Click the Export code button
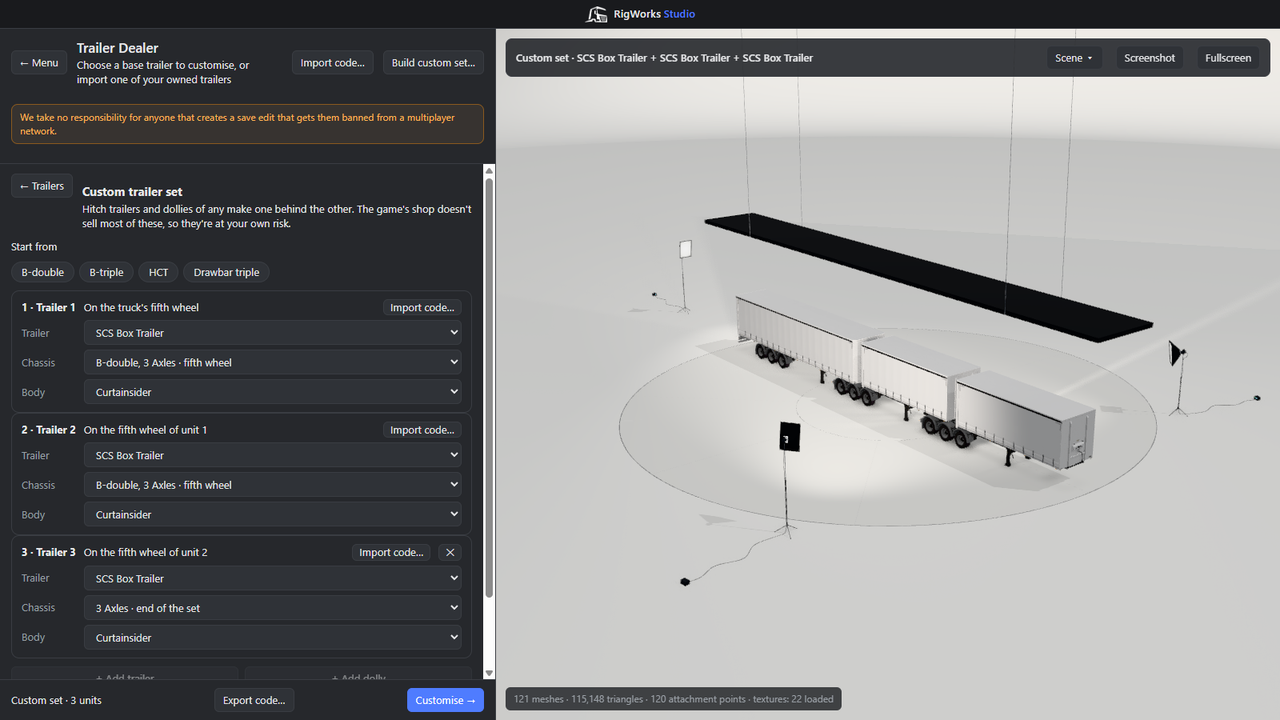 (254, 700)
